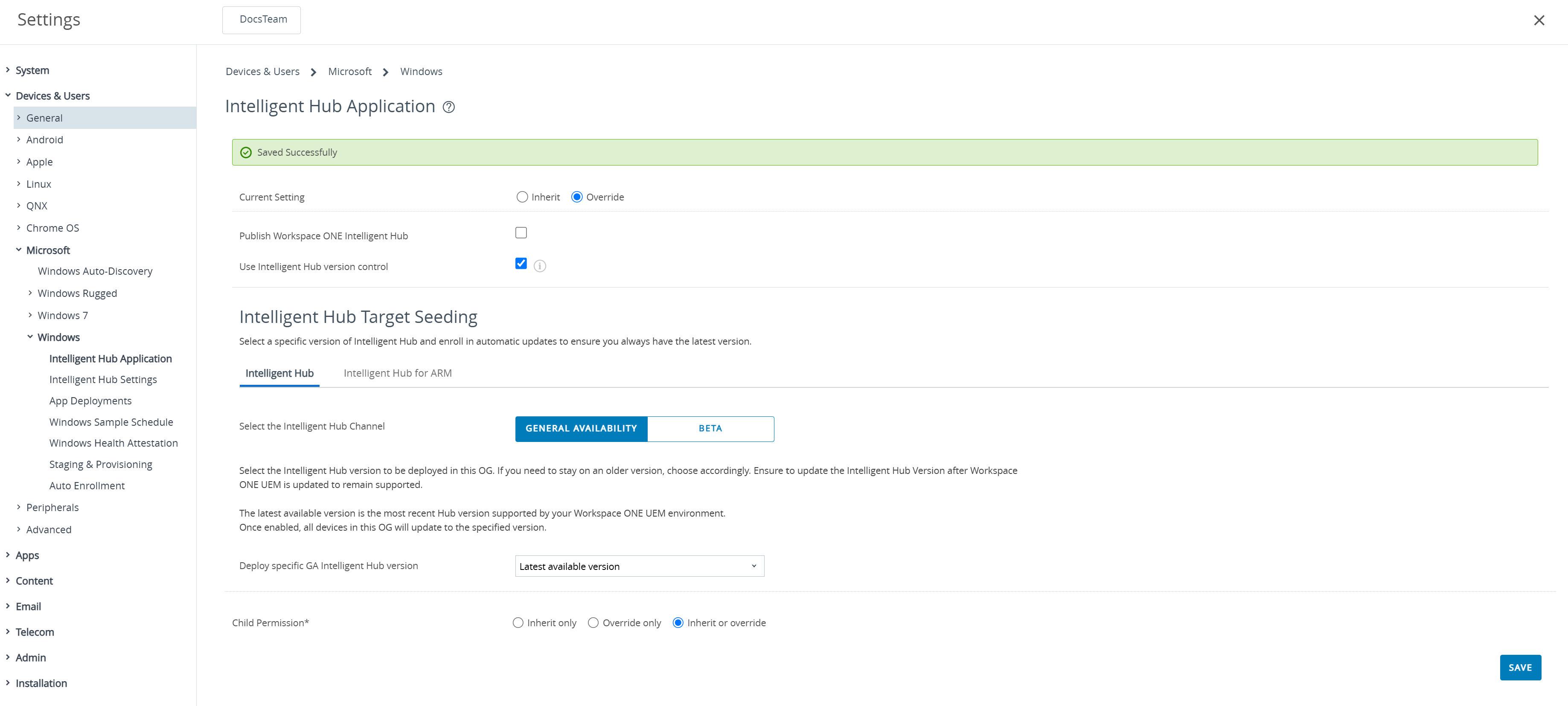Expand the Telecom section
The width and height of the screenshot is (1568, 706).
(x=7, y=632)
